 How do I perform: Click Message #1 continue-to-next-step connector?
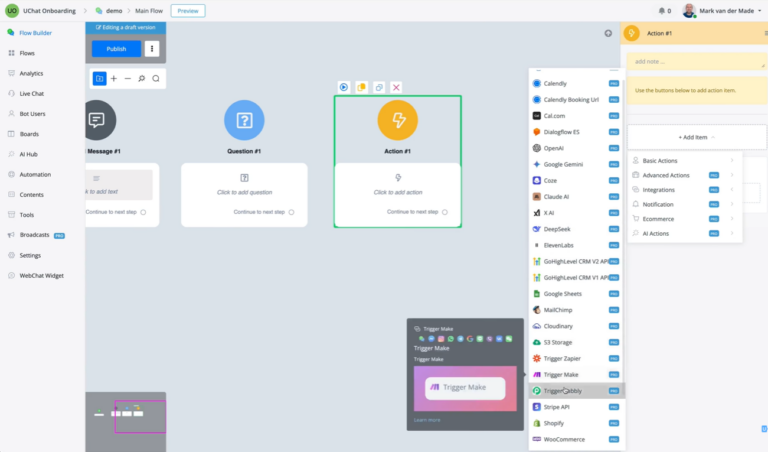click(x=143, y=212)
